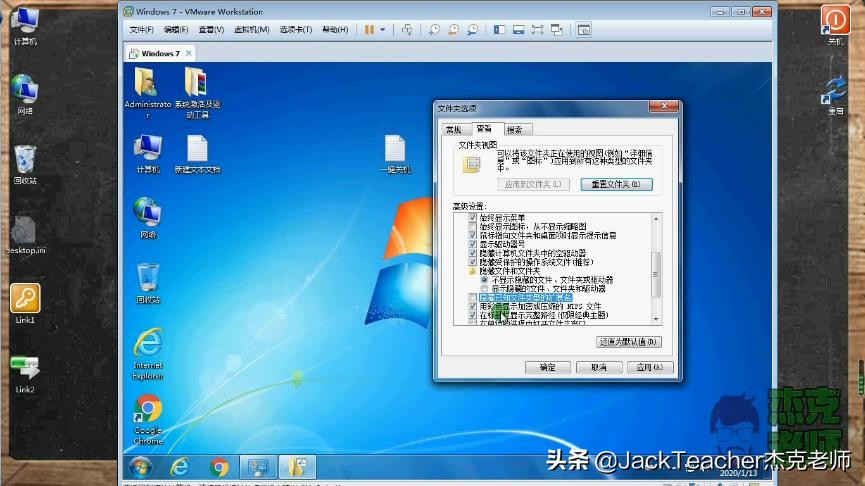
Task: Select the 系统激活及驱动工具 folder icon
Action: pos(197,93)
